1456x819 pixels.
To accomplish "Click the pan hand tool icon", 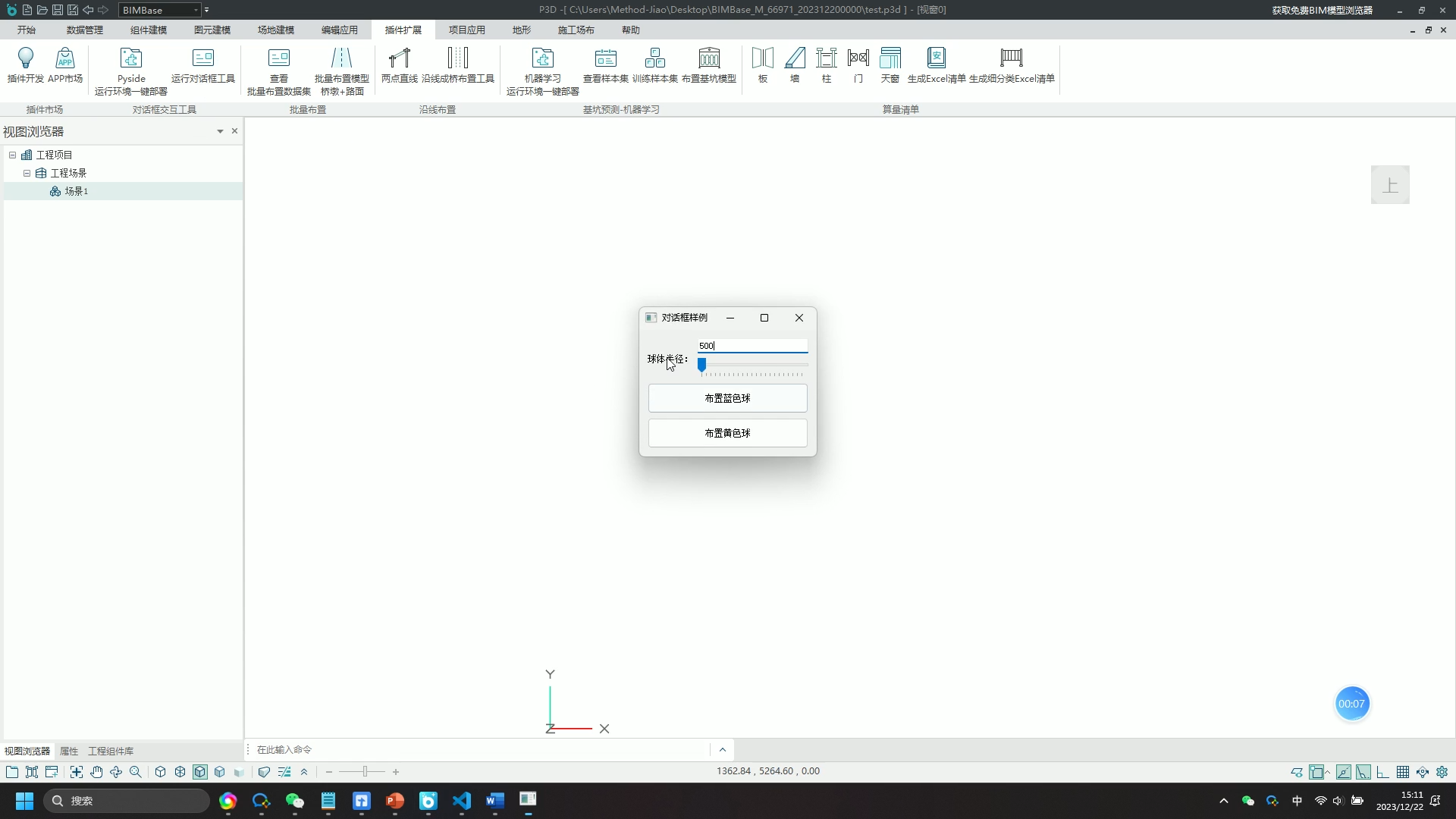I will [96, 772].
